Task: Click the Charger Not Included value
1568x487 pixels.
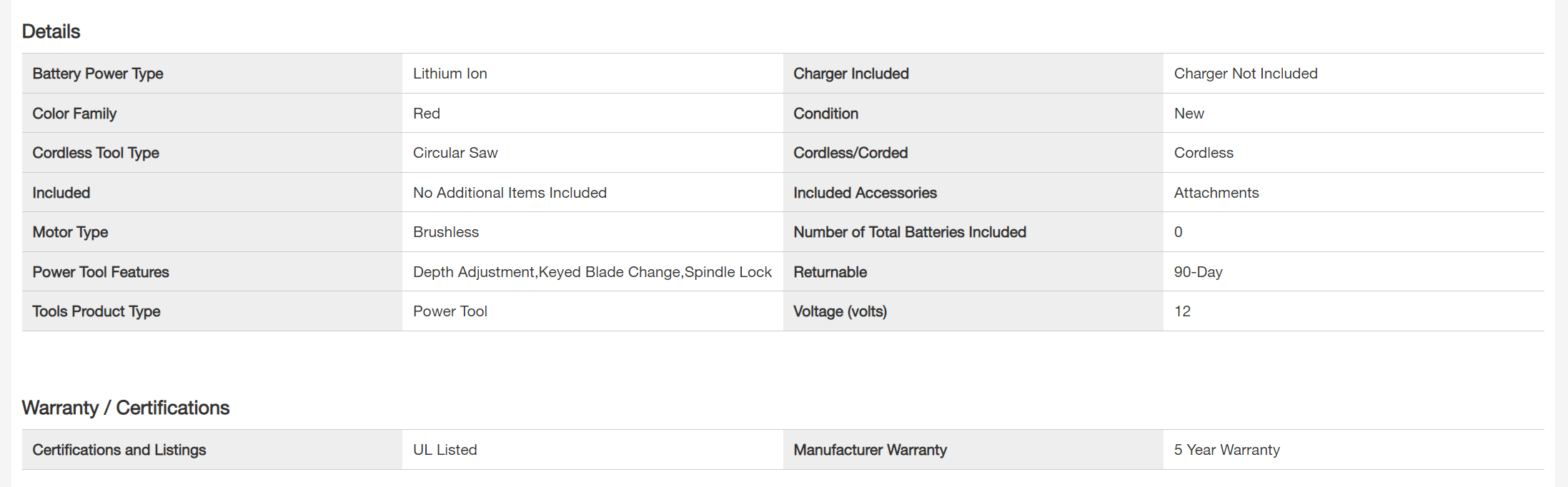Action: (x=1246, y=74)
